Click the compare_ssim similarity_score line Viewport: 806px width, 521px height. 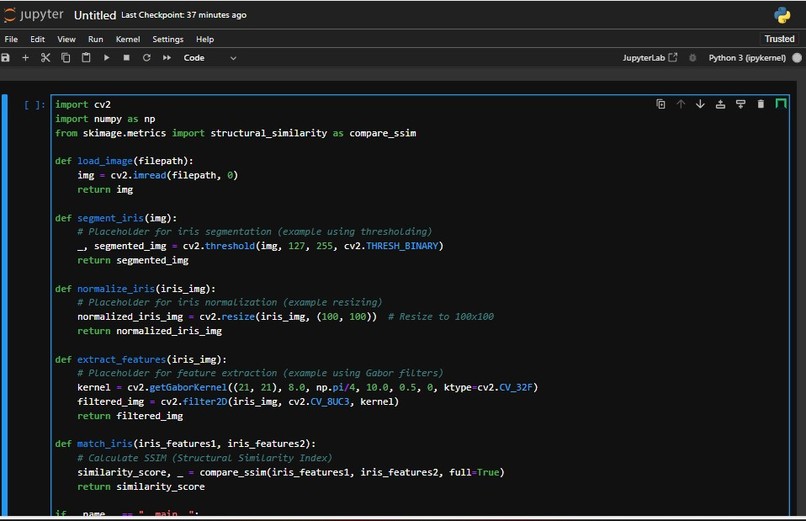click(x=291, y=472)
